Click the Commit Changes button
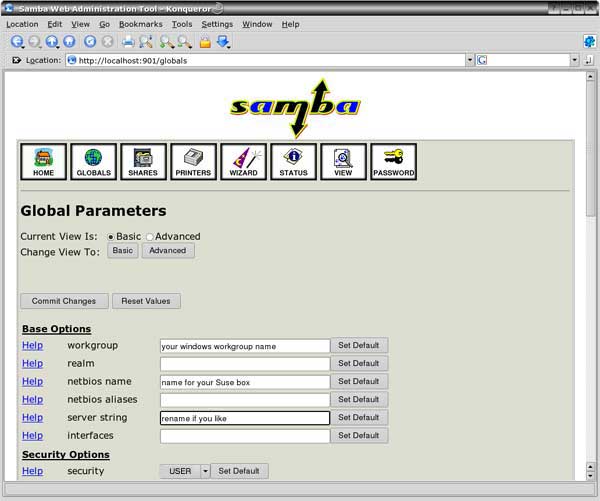This screenshot has width=600, height=501. 64,301
